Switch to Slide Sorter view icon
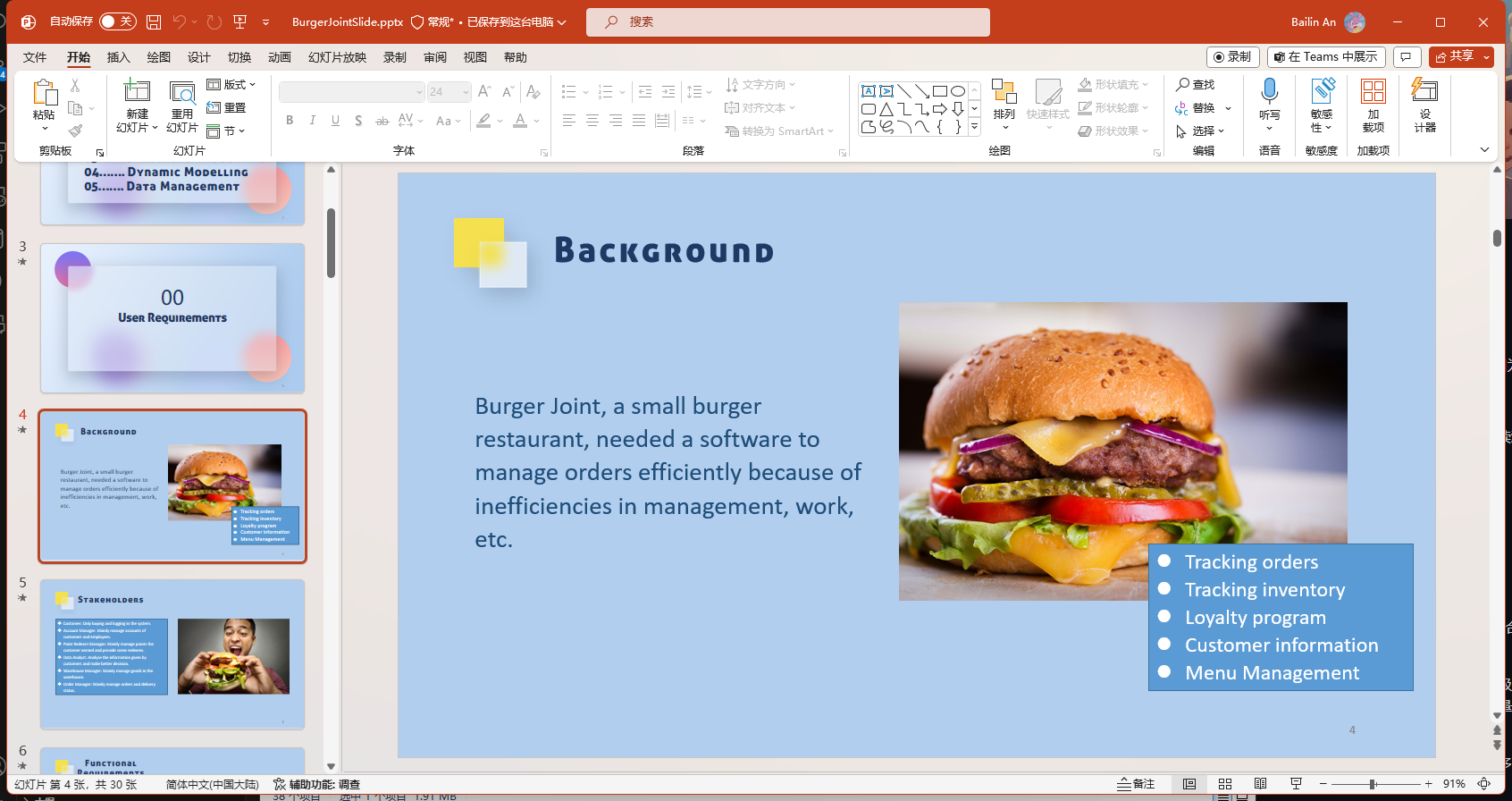The image size is (1512, 801). [1225, 784]
